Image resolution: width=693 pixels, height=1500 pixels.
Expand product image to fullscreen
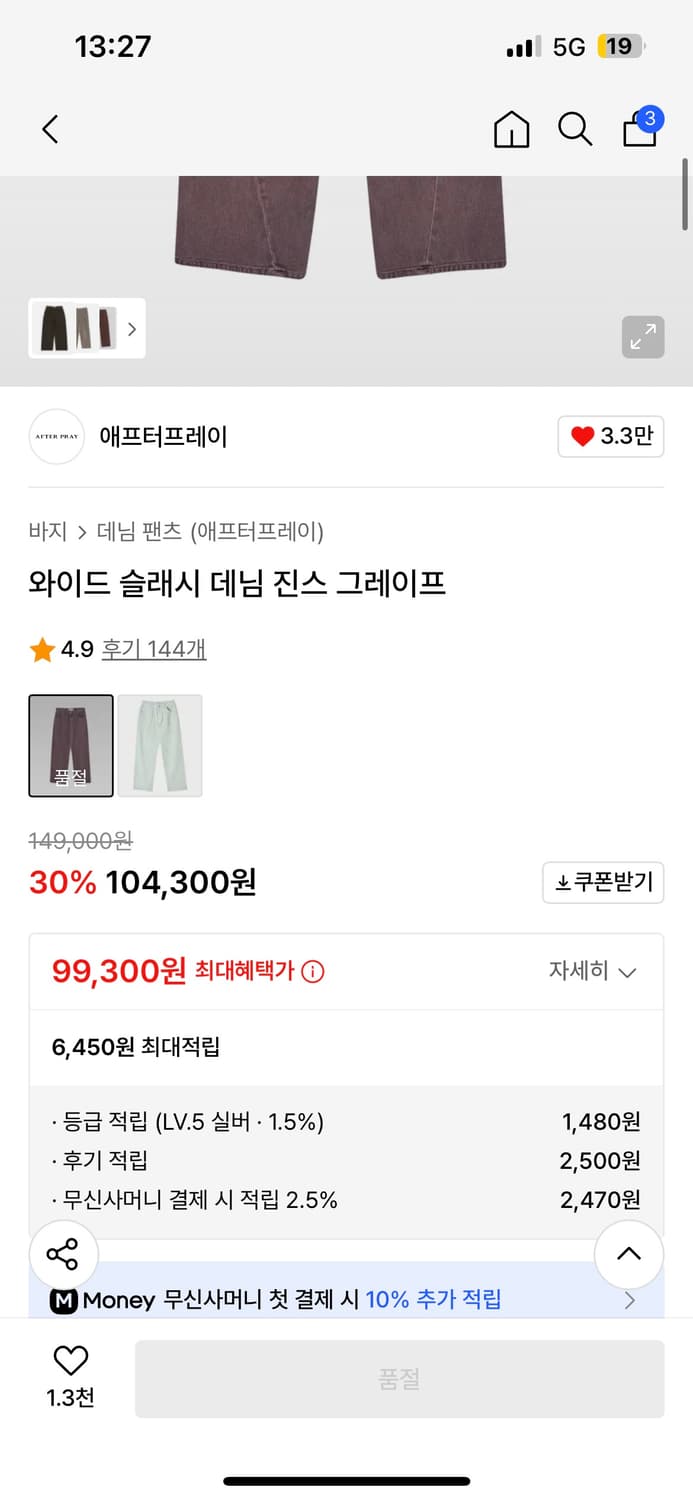pos(641,336)
